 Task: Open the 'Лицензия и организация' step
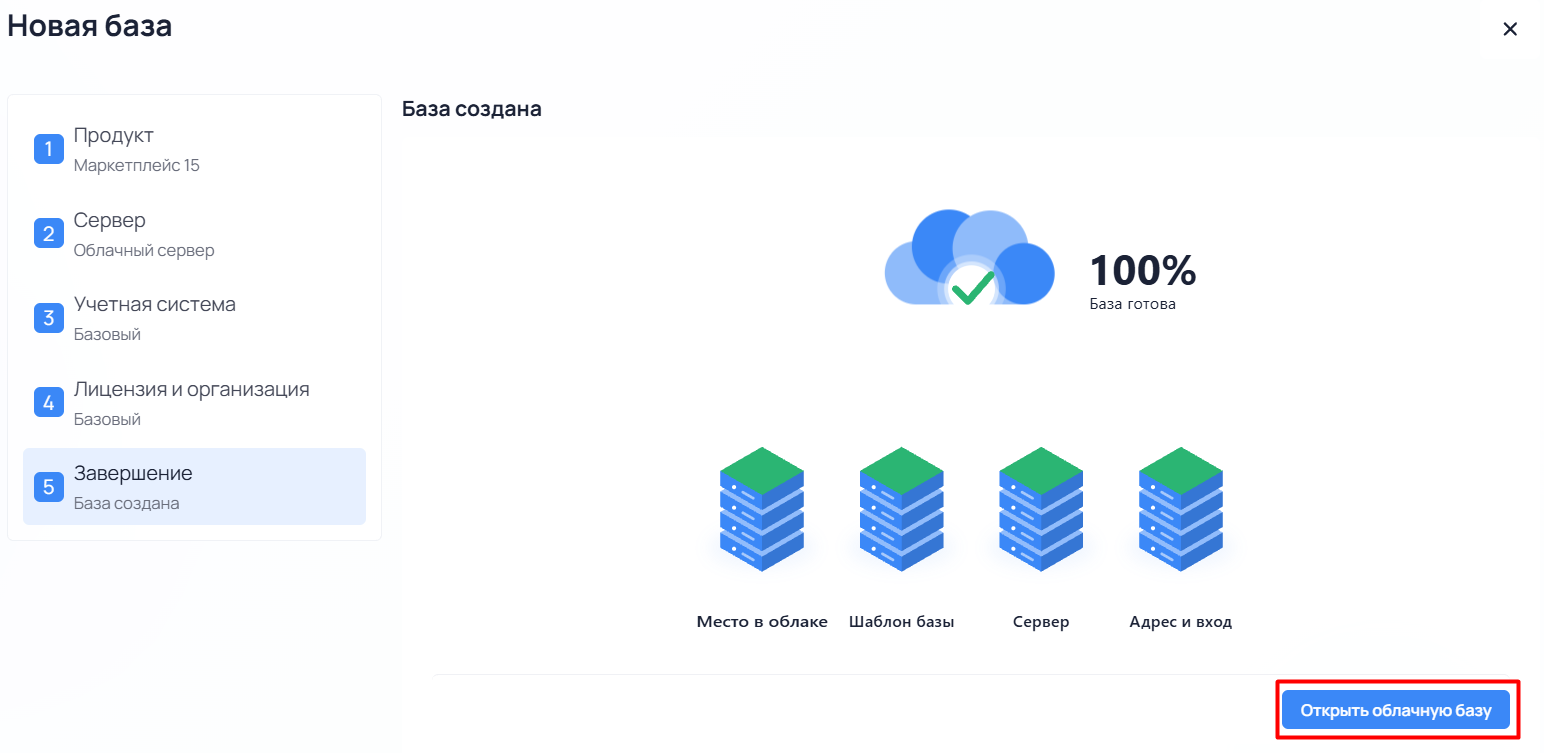tap(194, 403)
